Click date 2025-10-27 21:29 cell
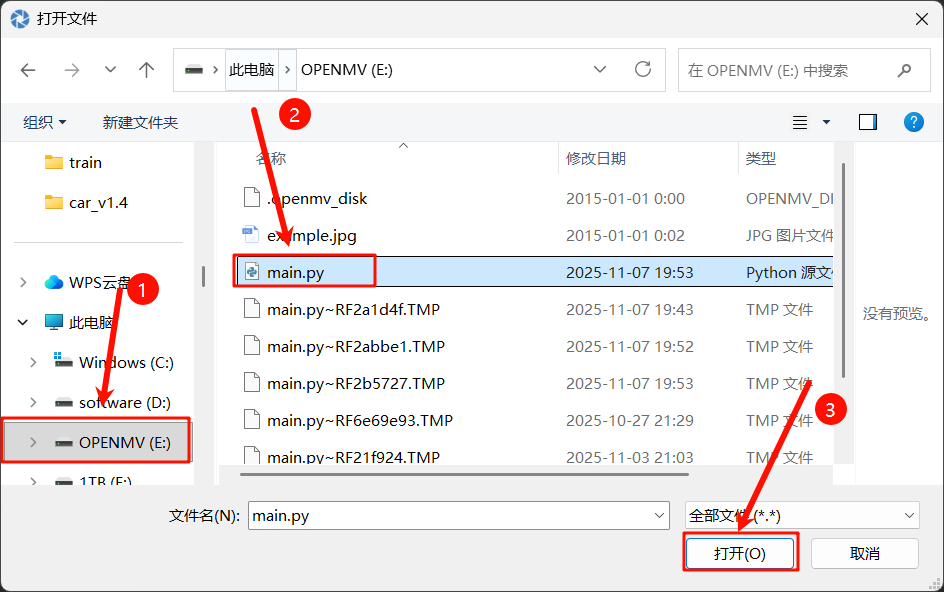 (x=630, y=420)
